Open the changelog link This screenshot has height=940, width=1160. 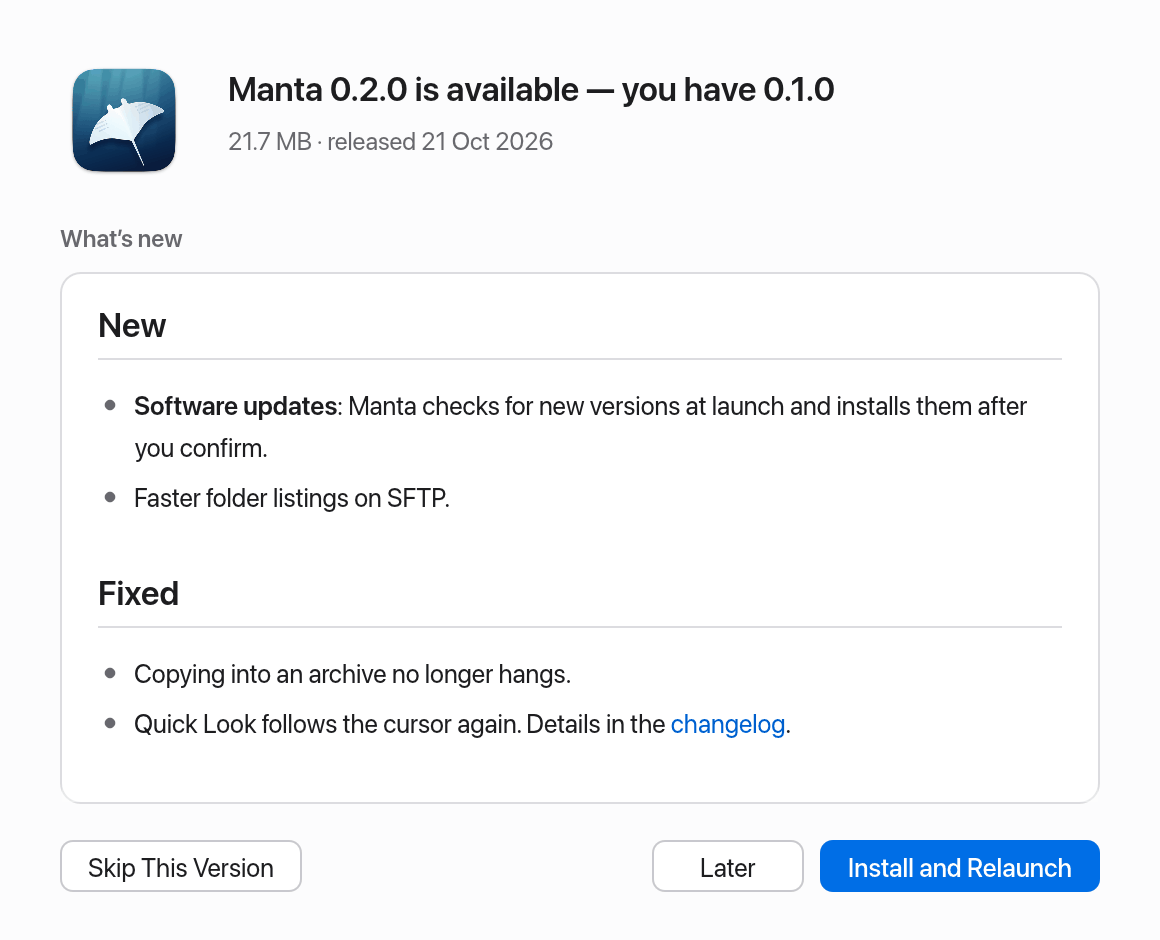click(x=727, y=724)
